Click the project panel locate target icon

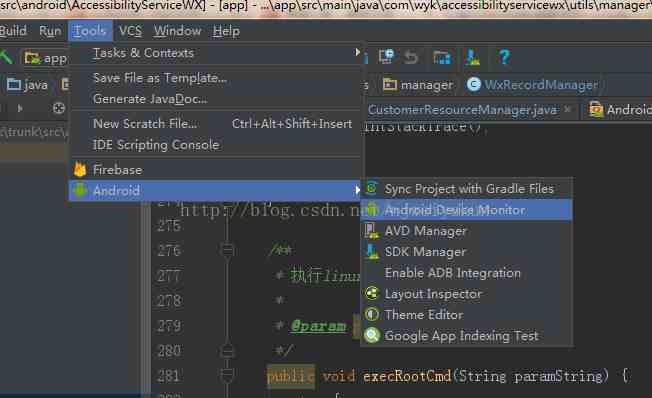[59, 108]
